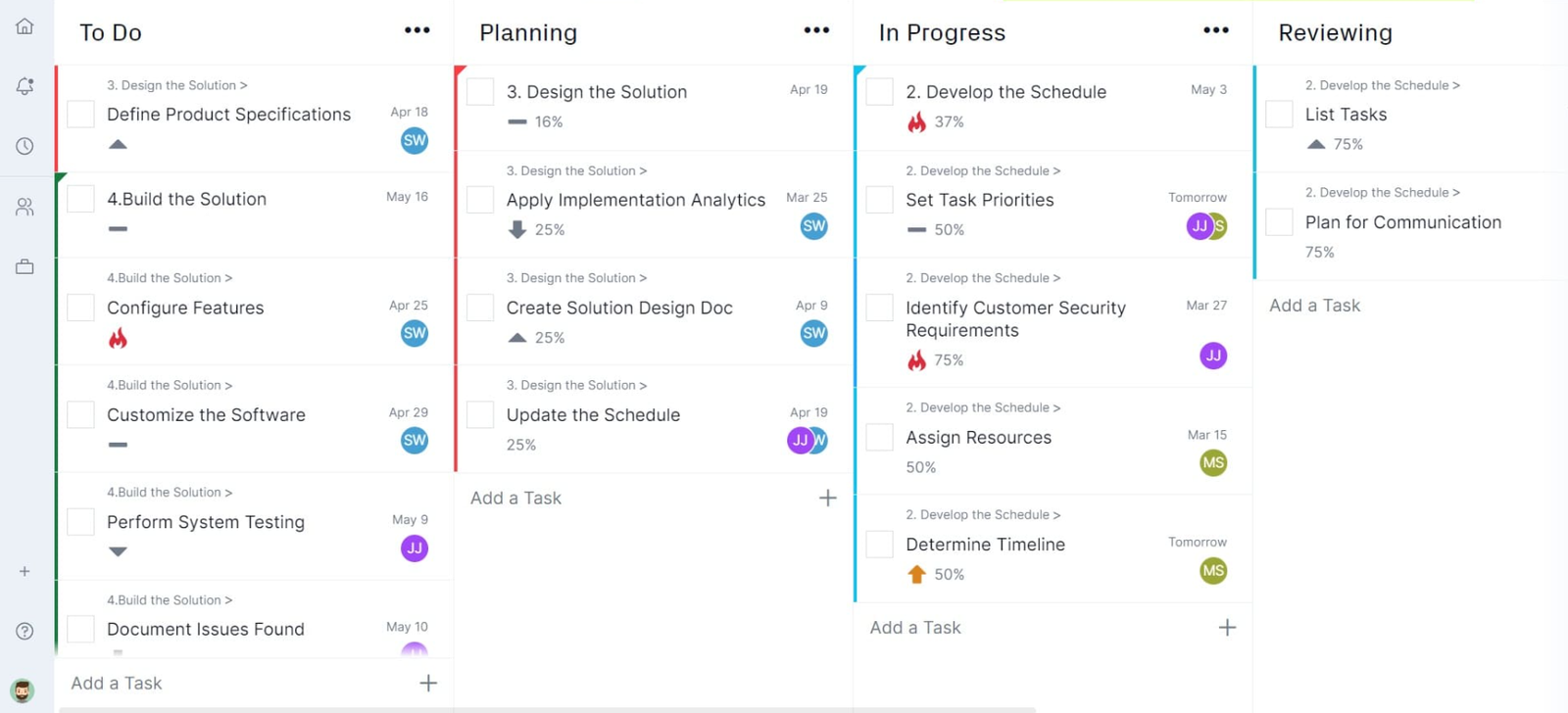Open the clock timesheet icon
The width and height of the screenshot is (1568, 713).
point(24,146)
